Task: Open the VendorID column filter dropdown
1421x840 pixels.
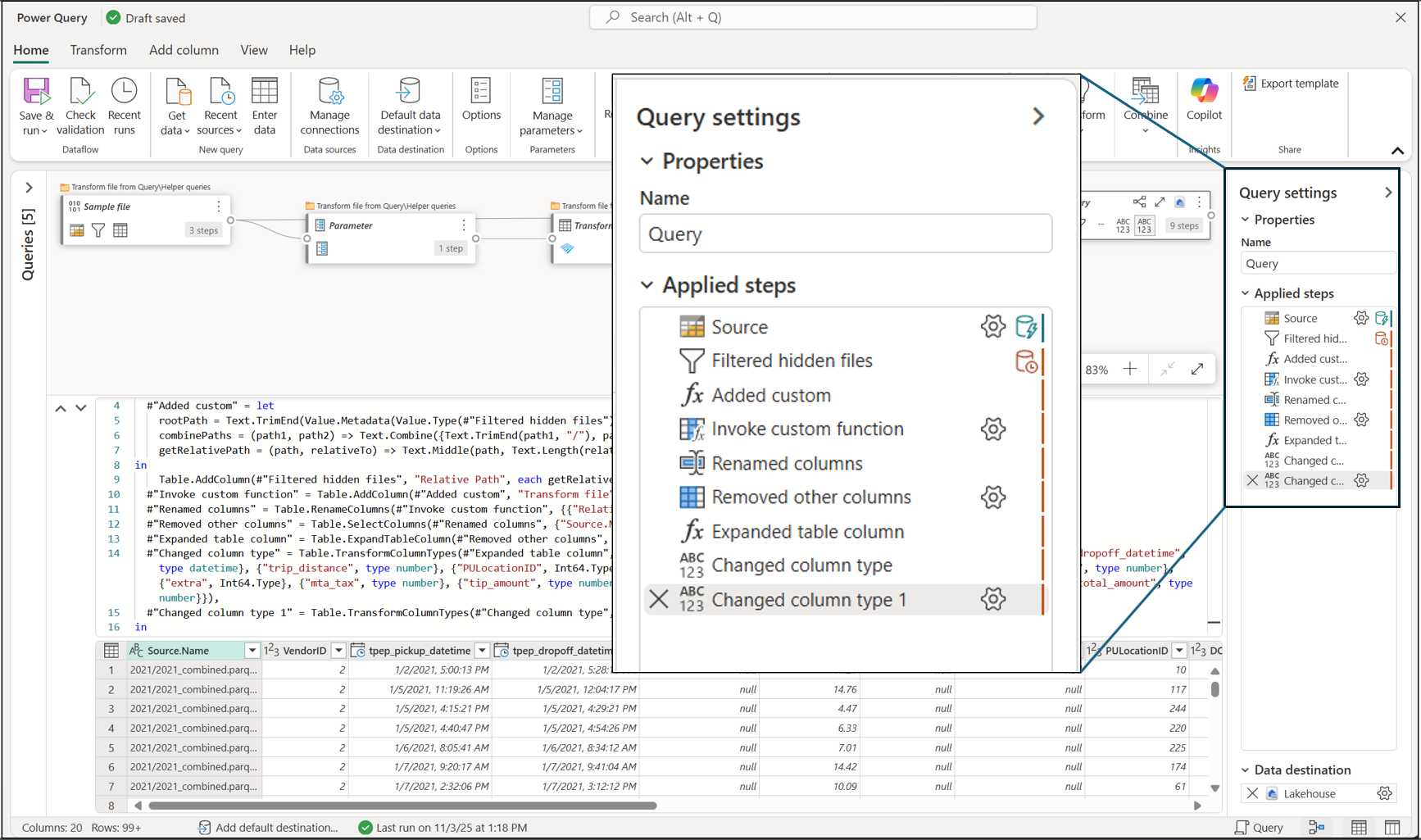Action: (338, 651)
